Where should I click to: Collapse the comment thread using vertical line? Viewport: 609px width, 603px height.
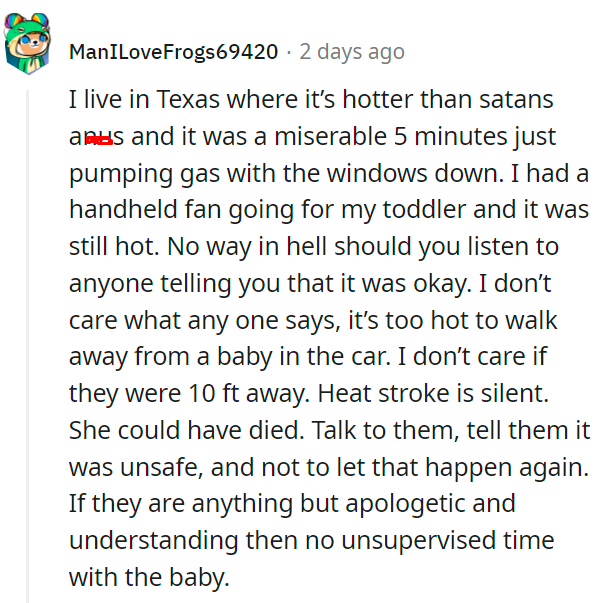pyautogui.click(x=28, y=346)
